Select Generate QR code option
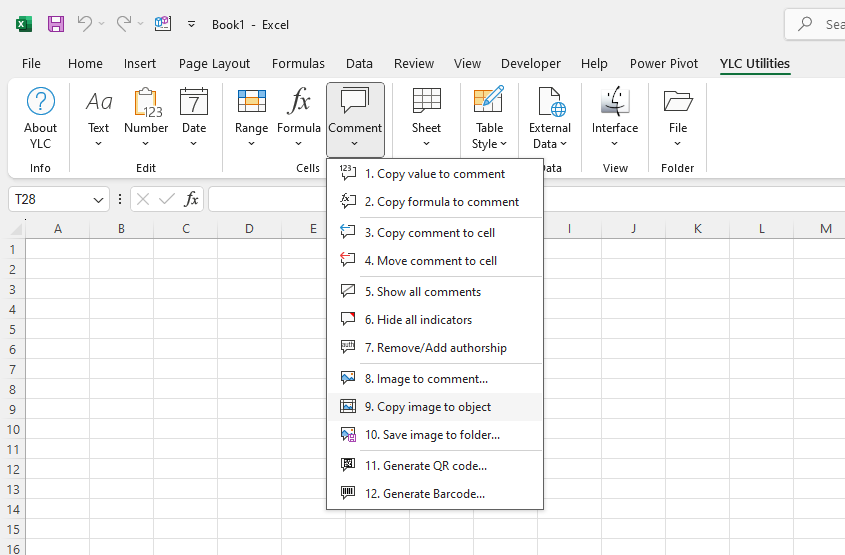This screenshot has height=555, width=845. (425, 466)
